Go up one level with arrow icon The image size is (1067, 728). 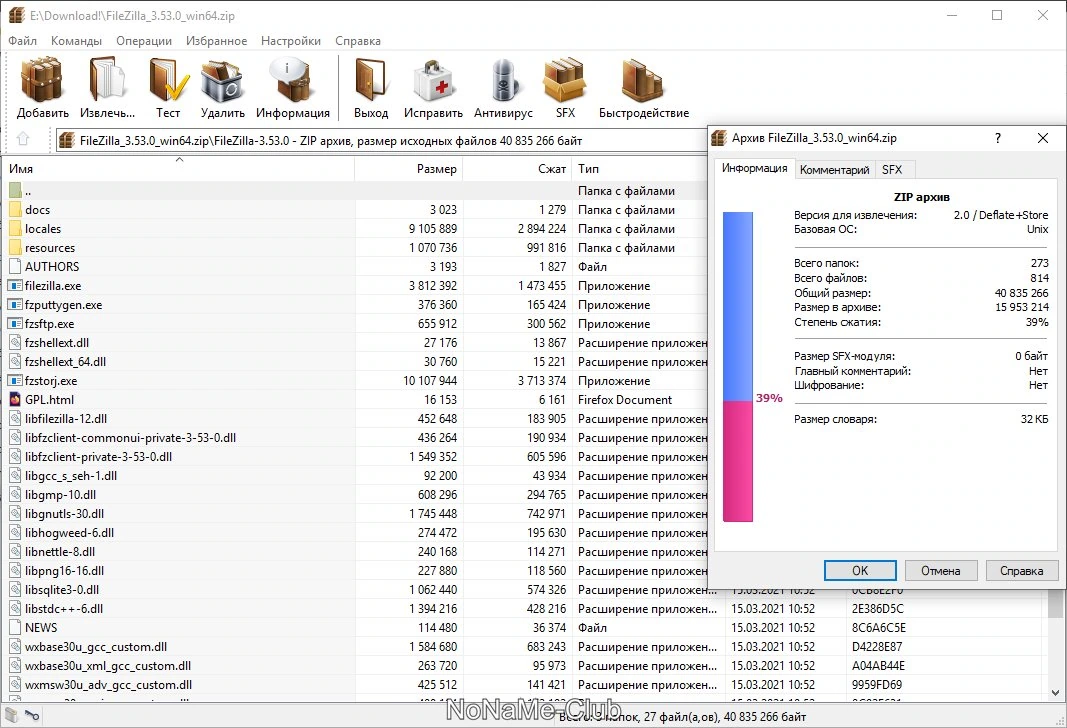click(23, 139)
